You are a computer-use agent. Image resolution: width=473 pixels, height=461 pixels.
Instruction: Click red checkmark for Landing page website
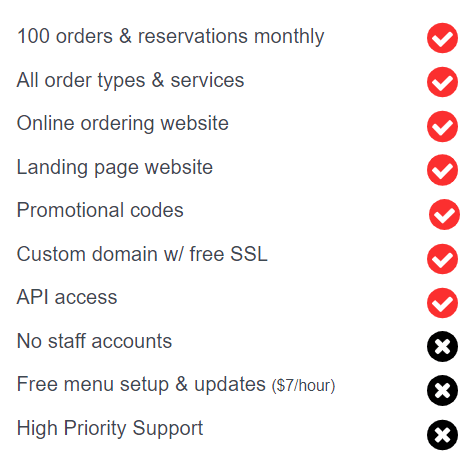pos(442,170)
